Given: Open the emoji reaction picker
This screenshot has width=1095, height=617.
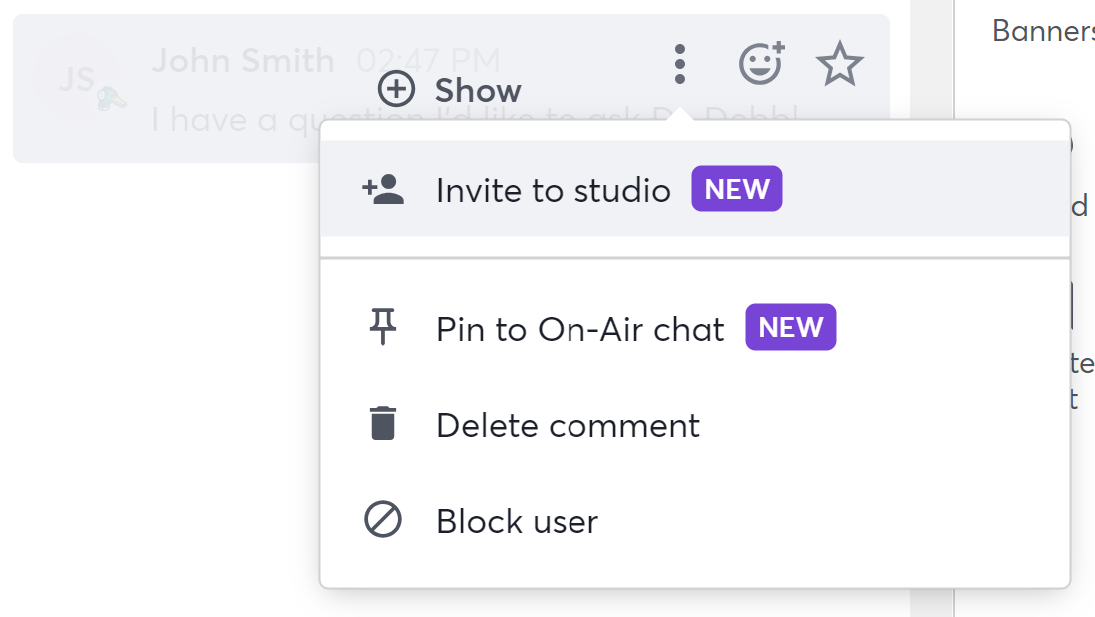Looking at the screenshot, I should point(761,64).
